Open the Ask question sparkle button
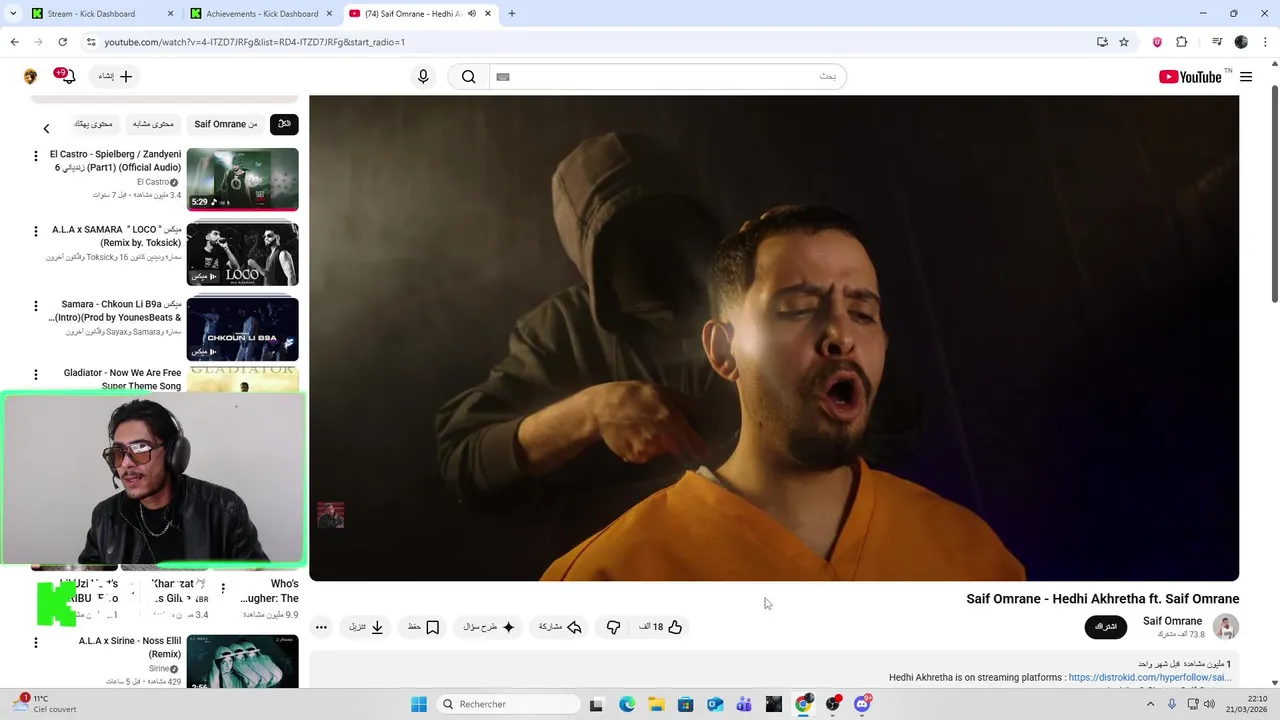This screenshot has width=1280, height=720. pos(489,627)
